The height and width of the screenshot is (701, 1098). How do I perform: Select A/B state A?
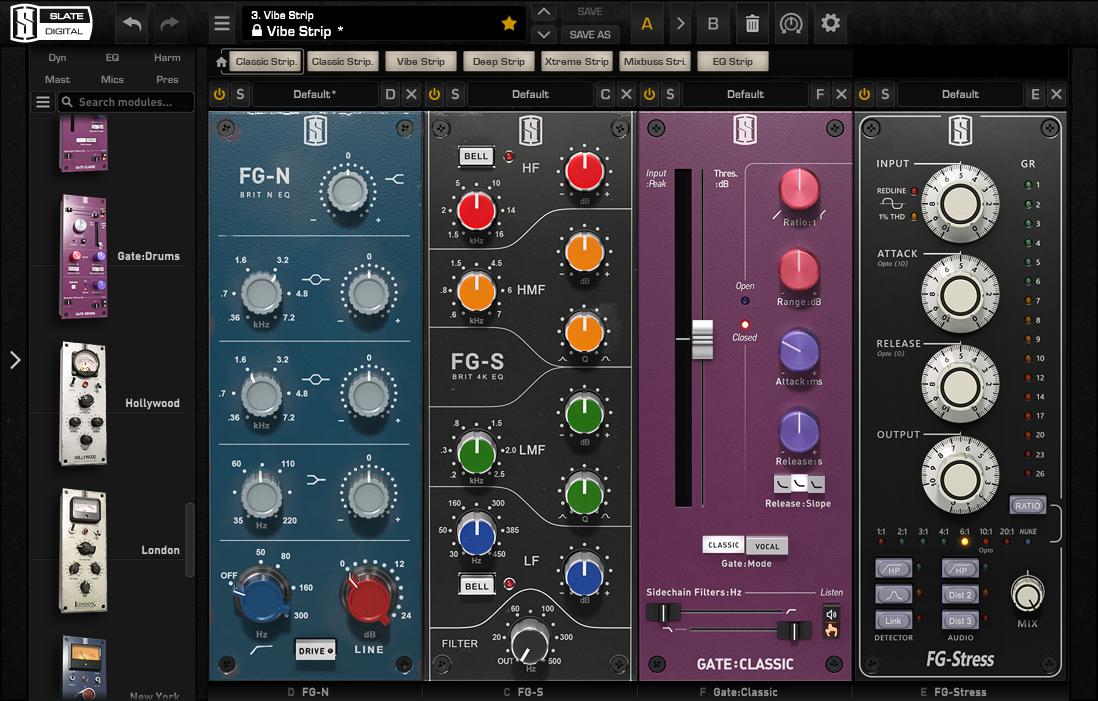tap(647, 24)
